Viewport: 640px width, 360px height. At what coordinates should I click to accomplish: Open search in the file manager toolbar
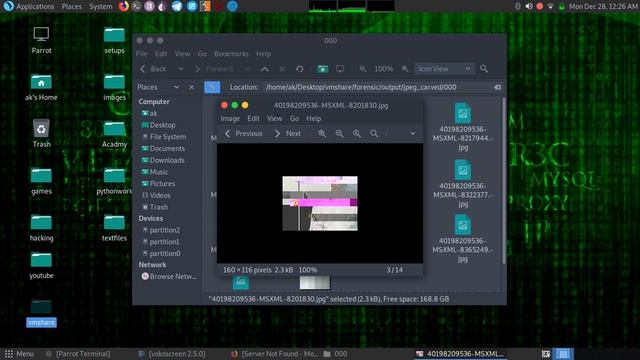(x=484, y=69)
